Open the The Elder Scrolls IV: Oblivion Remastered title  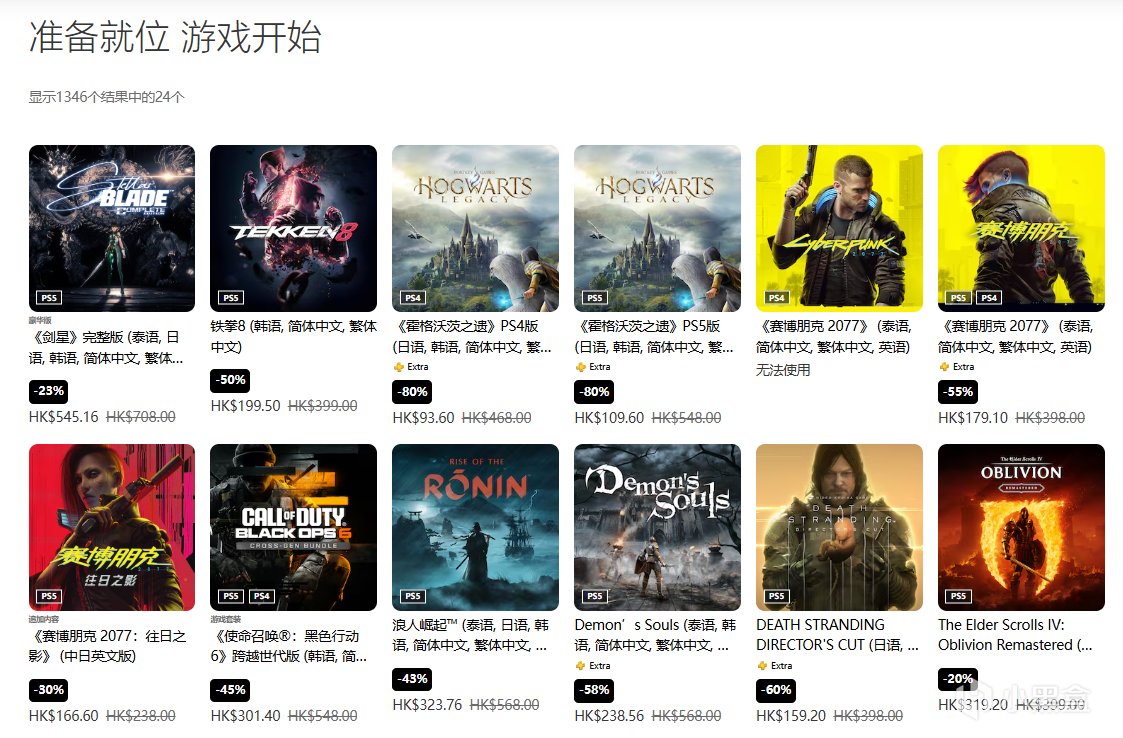coord(1015,635)
